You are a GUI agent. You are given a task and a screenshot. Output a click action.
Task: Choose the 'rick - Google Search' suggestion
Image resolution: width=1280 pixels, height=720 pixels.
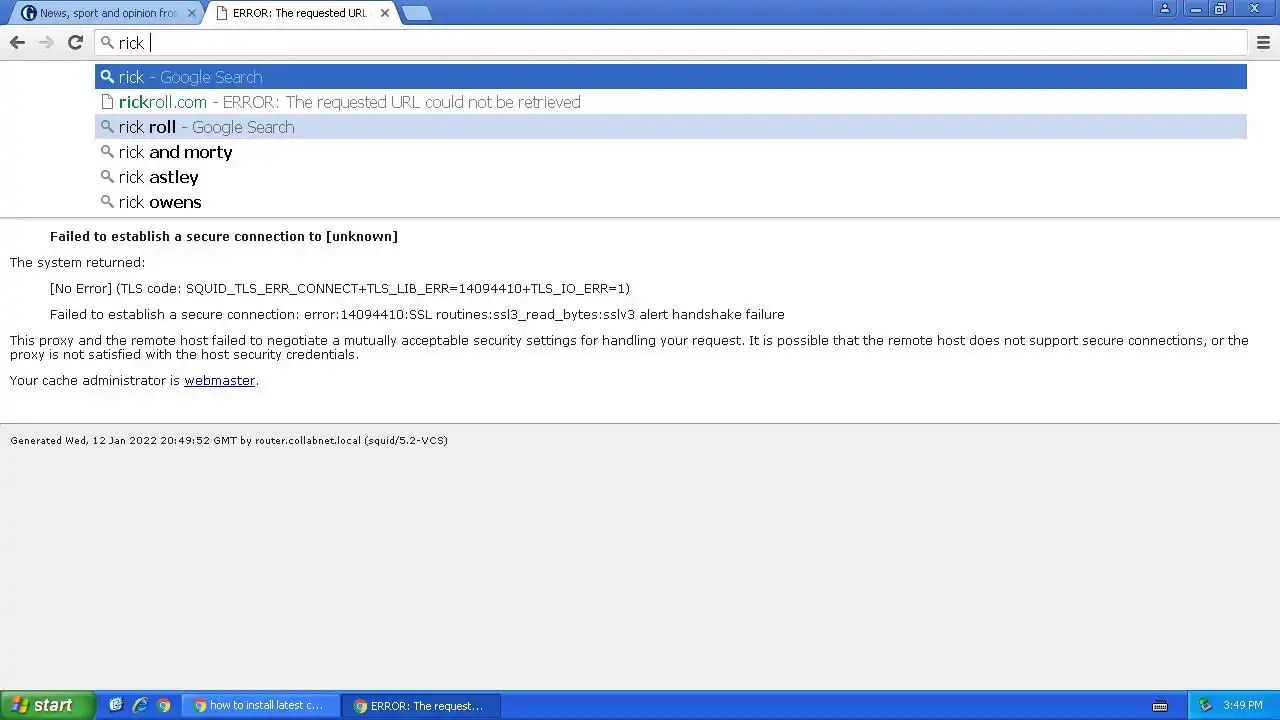(670, 77)
